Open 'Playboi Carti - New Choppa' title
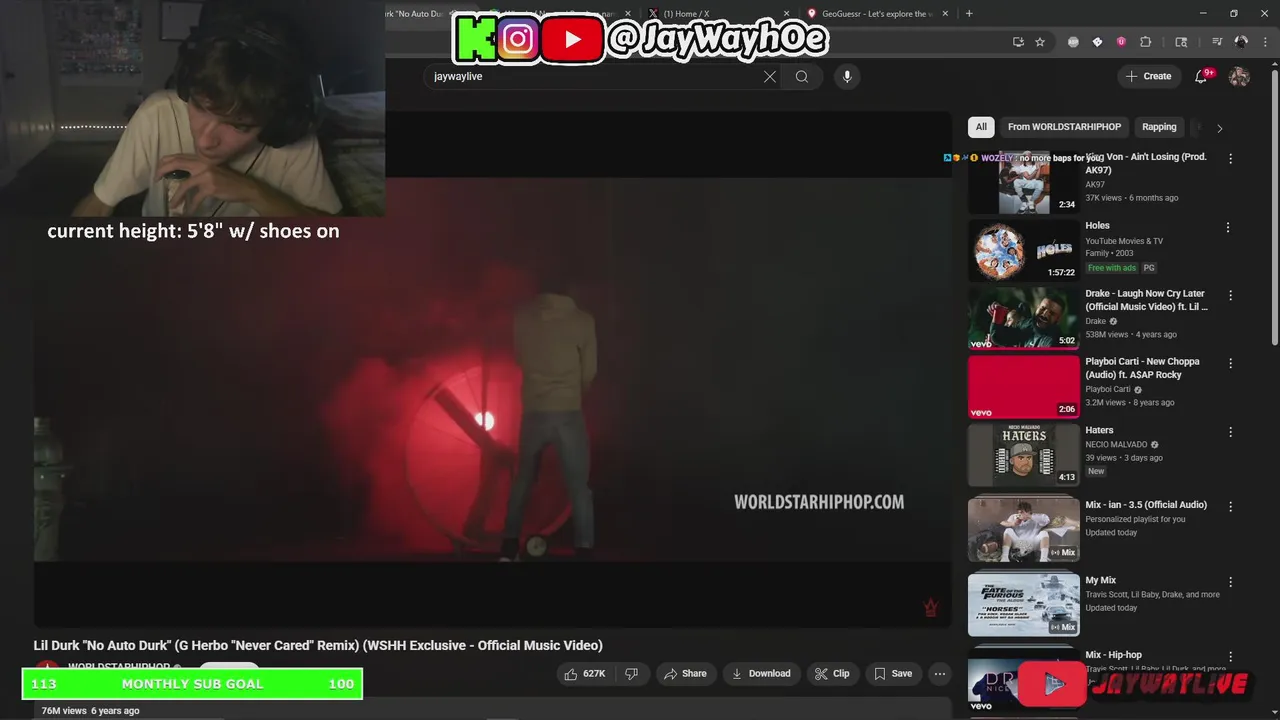1280x720 pixels. 1142,368
